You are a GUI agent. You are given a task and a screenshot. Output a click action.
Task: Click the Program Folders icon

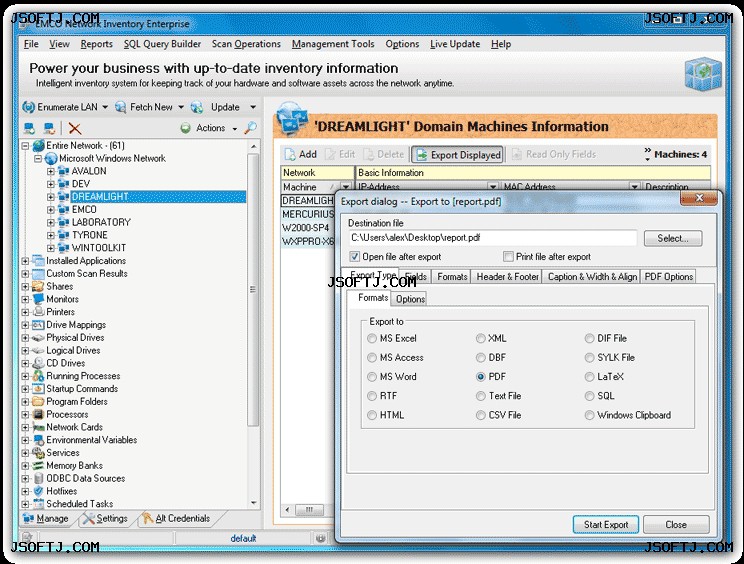click(38, 402)
